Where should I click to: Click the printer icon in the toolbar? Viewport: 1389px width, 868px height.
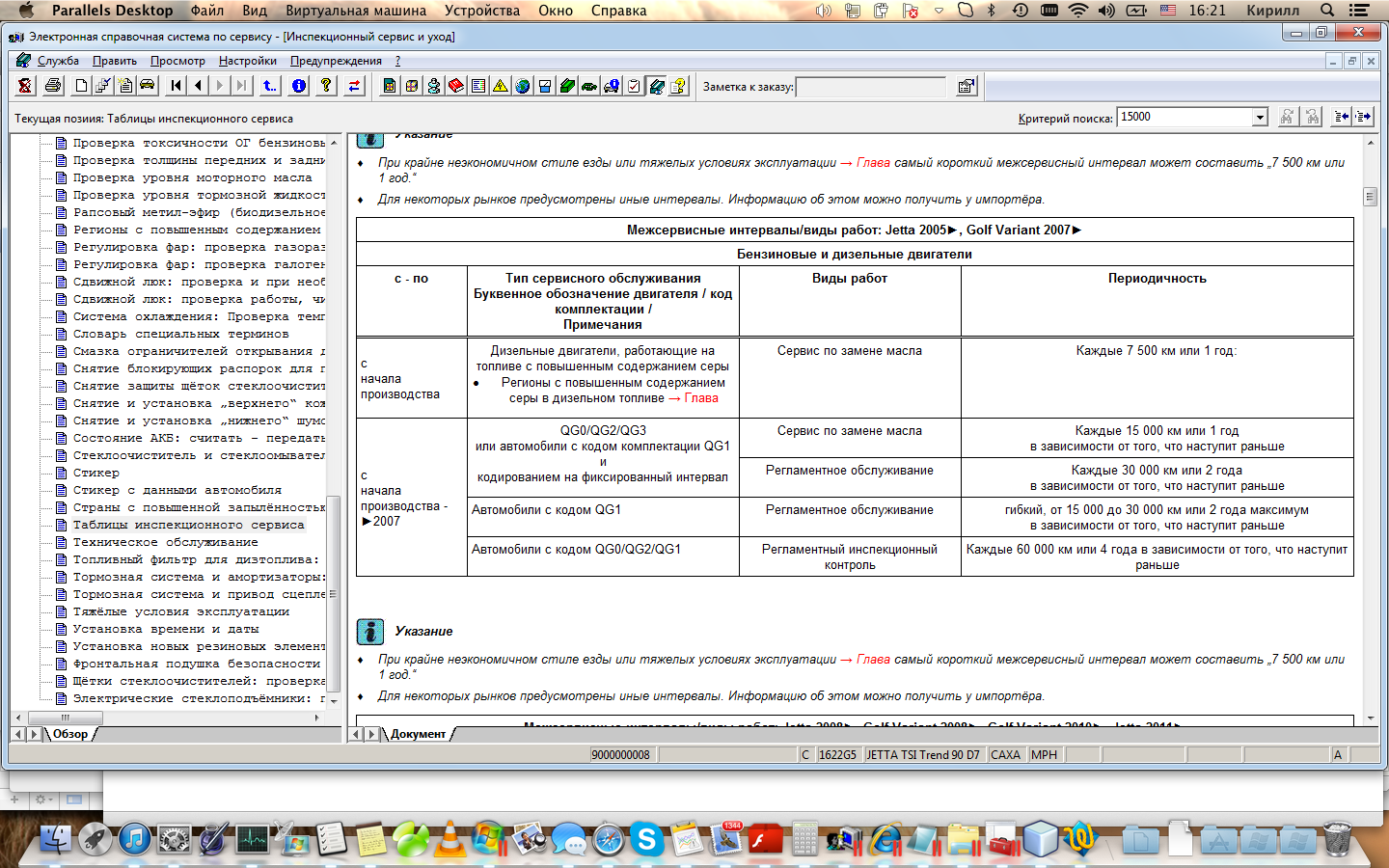click(53, 86)
